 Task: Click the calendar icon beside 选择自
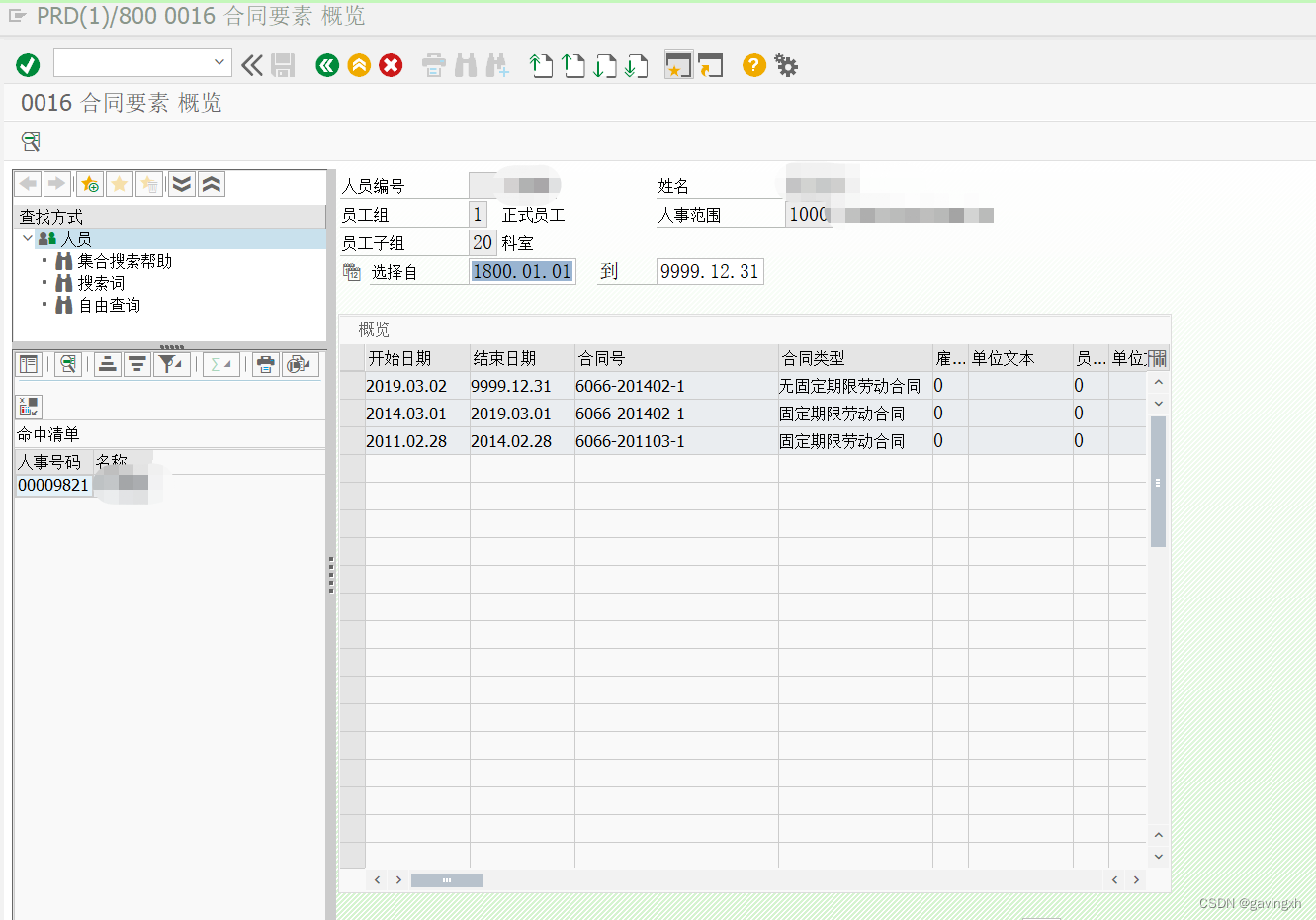pos(352,271)
